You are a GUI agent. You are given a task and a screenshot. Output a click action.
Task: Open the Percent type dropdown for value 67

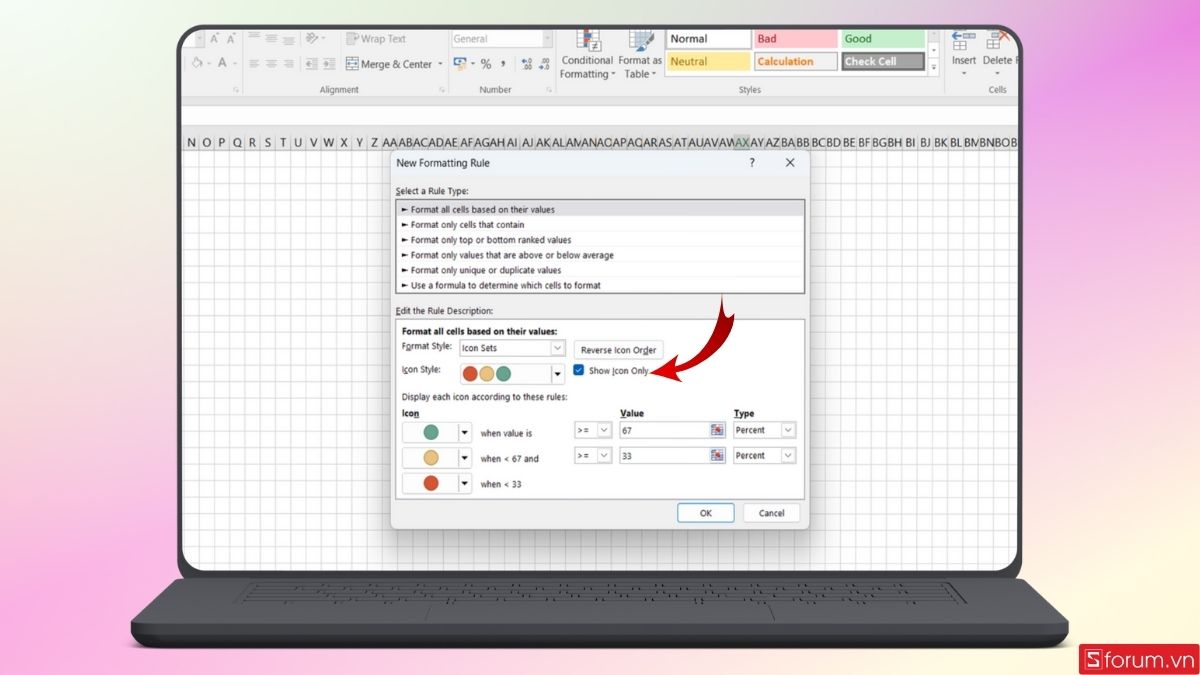[764, 430]
